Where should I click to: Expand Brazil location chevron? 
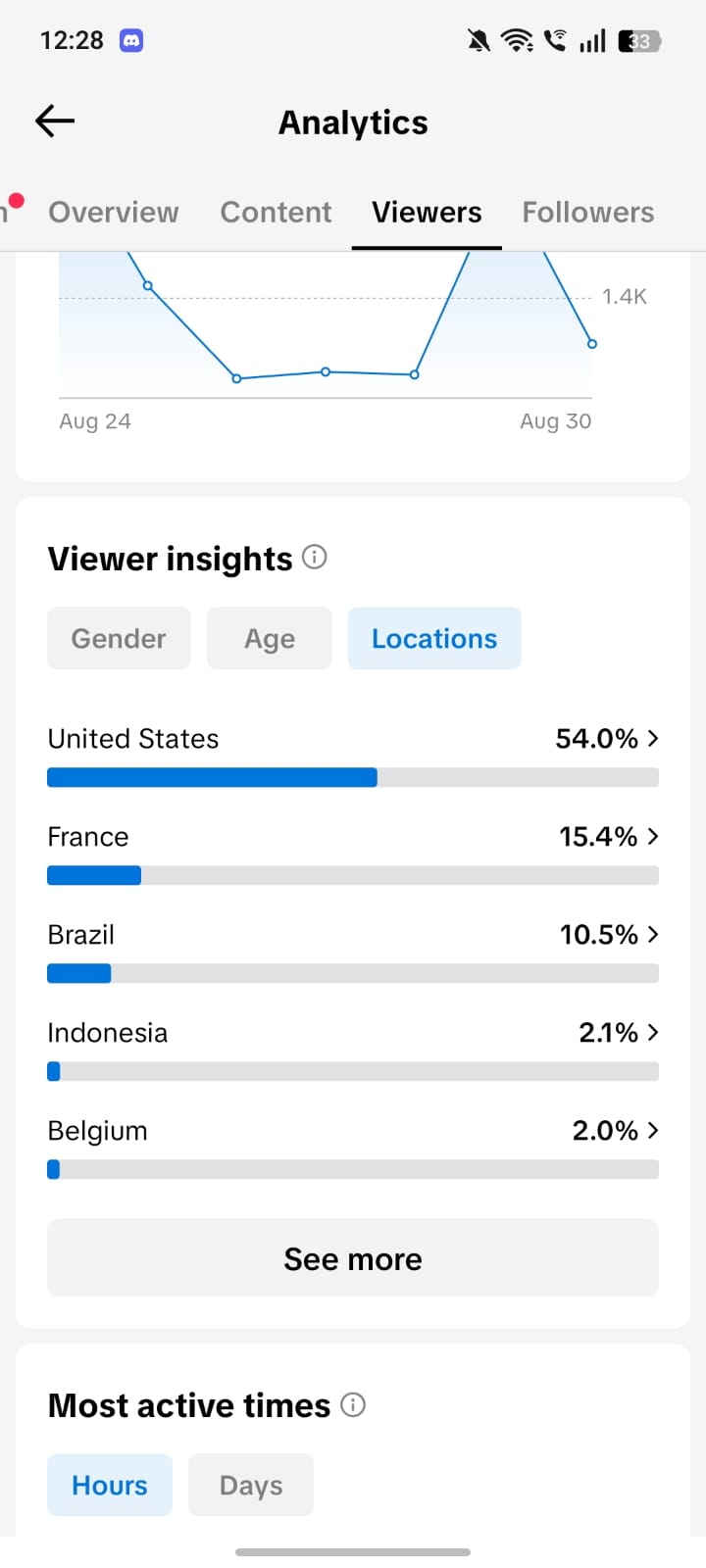pyautogui.click(x=653, y=934)
